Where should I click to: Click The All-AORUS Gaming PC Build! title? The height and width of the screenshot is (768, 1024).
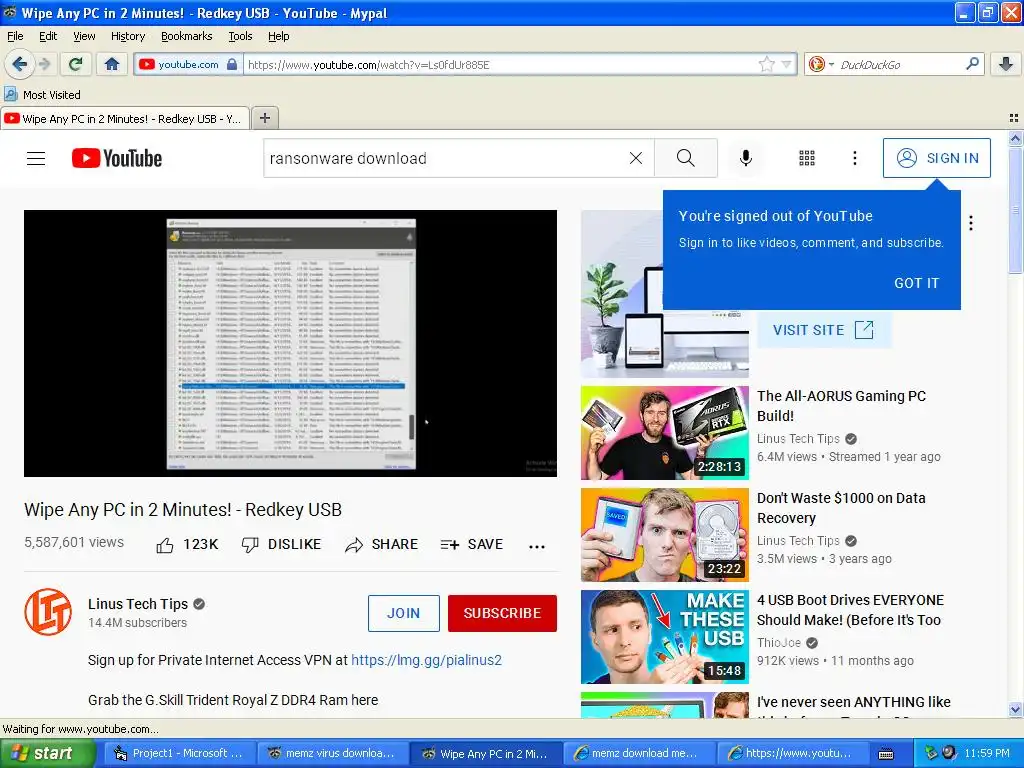[x=841, y=406]
